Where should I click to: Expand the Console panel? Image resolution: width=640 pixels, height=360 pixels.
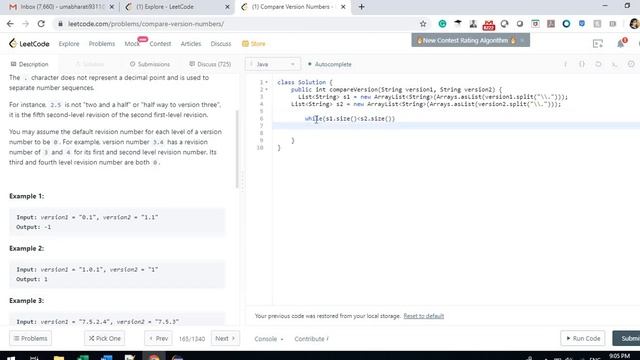point(269,339)
